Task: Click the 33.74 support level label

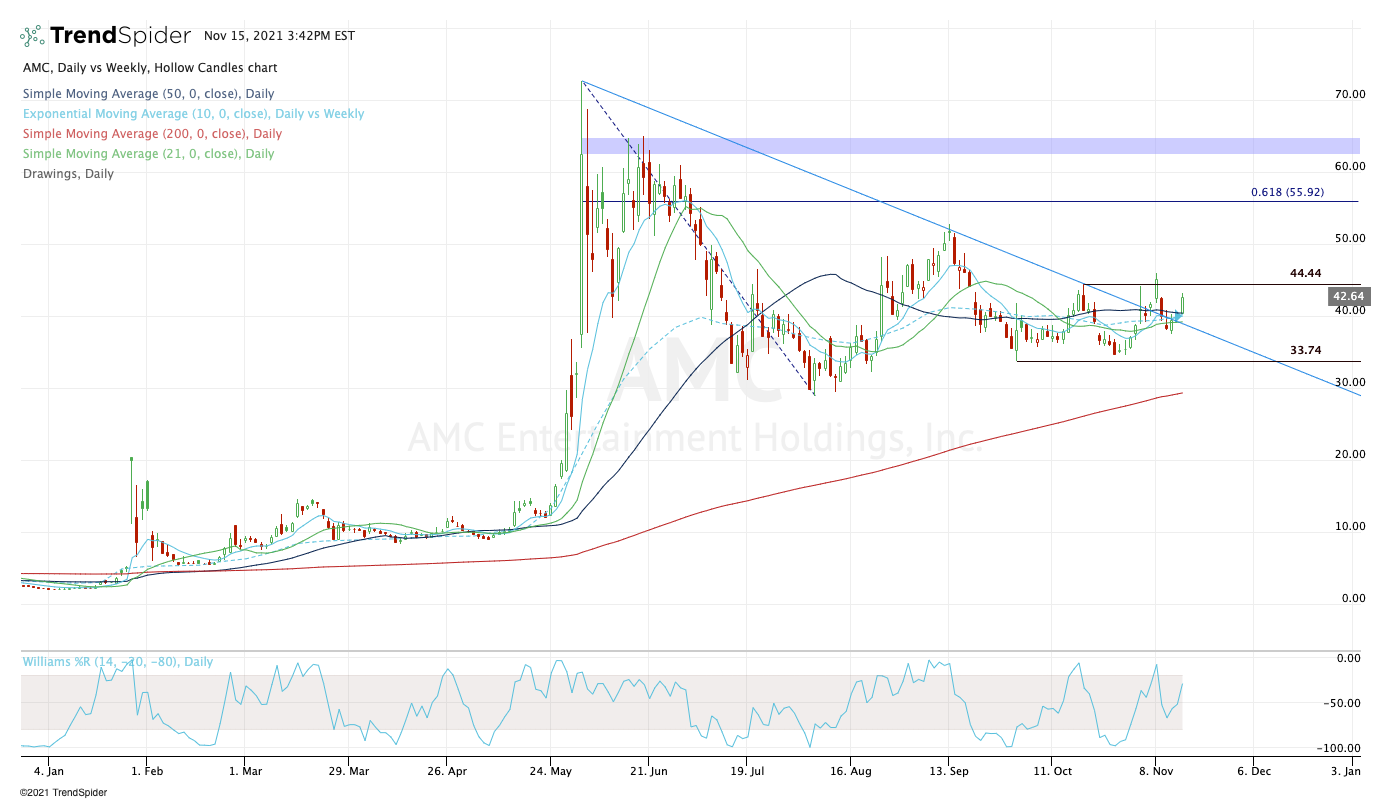Action: 1307,351
